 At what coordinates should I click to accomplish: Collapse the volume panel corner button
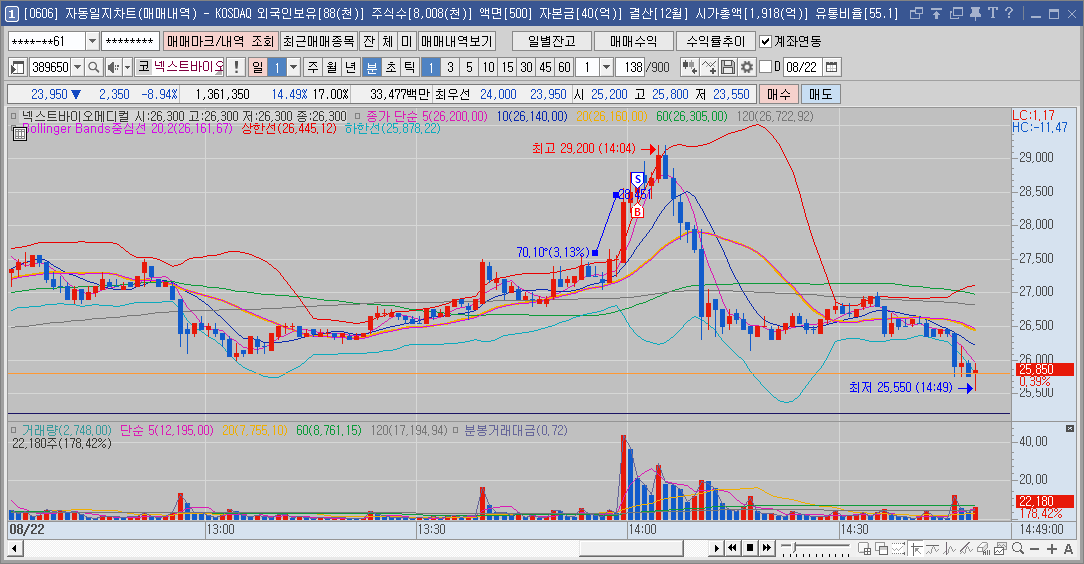(x=1069, y=429)
